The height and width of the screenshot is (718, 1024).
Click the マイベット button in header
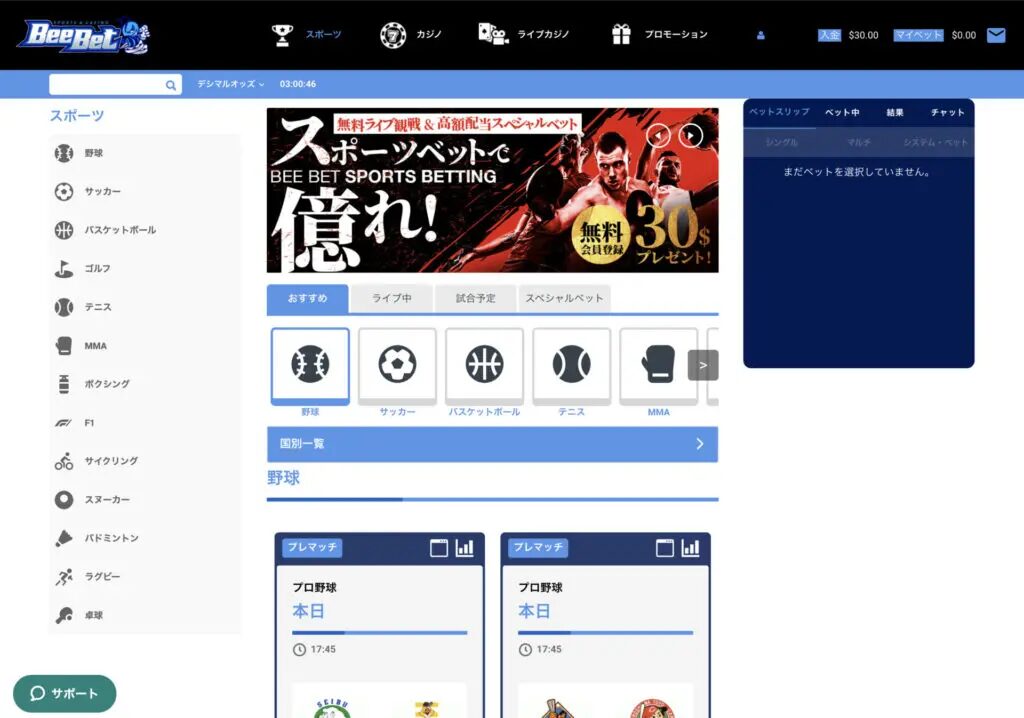pos(918,35)
